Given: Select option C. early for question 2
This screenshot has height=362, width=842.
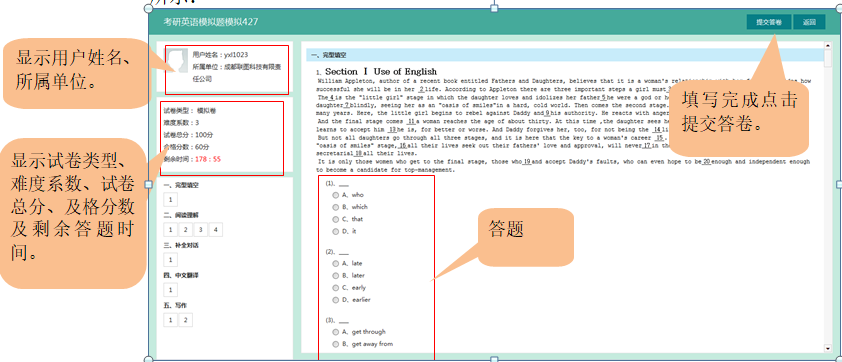Looking at the screenshot, I should (x=336, y=288).
